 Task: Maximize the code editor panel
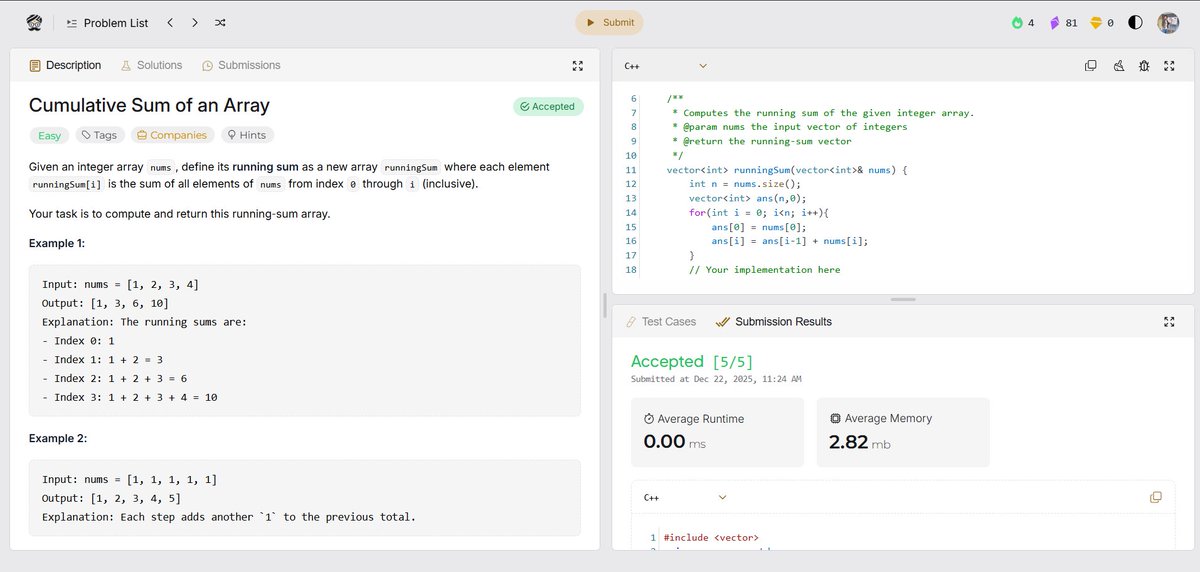1170,66
